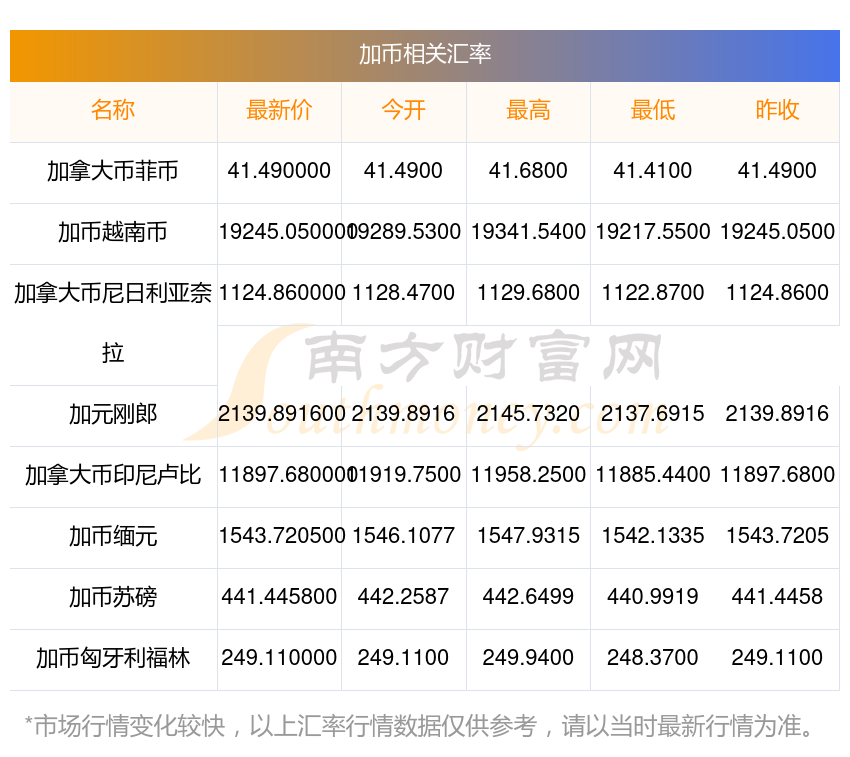The image size is (850, 757).
Task: Select the 昨收 column header
Action: [x=777, y=110]
